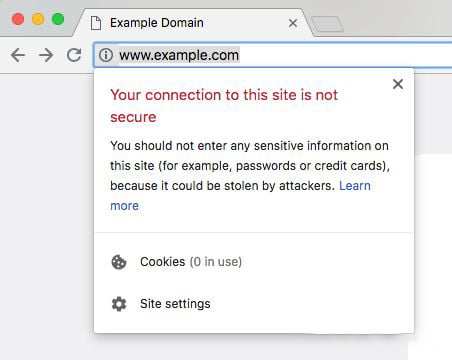Click the red close window button
452x360 pixels.
(18, 19)
